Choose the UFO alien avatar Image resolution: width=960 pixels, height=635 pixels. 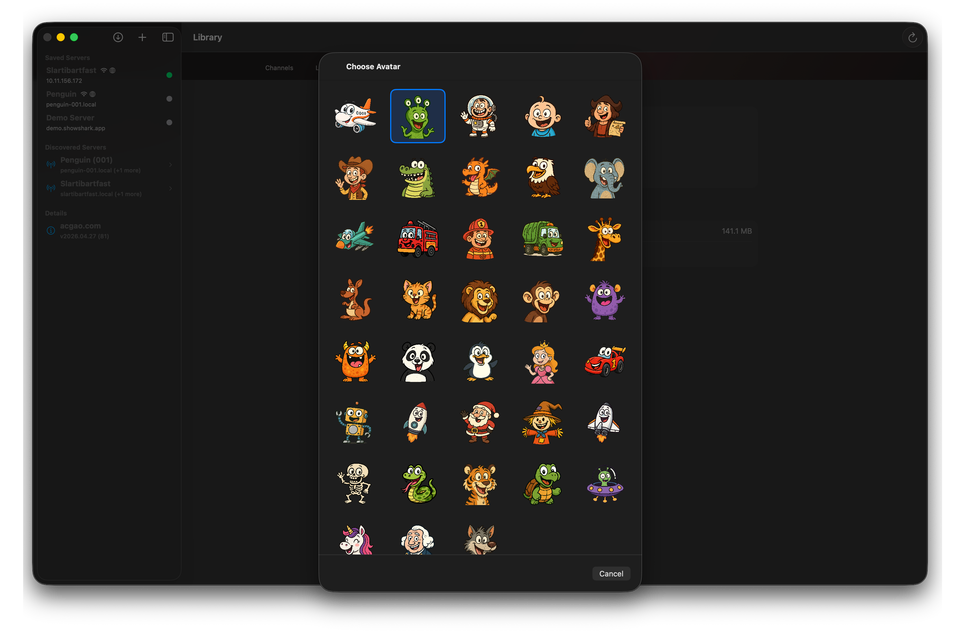605,484
